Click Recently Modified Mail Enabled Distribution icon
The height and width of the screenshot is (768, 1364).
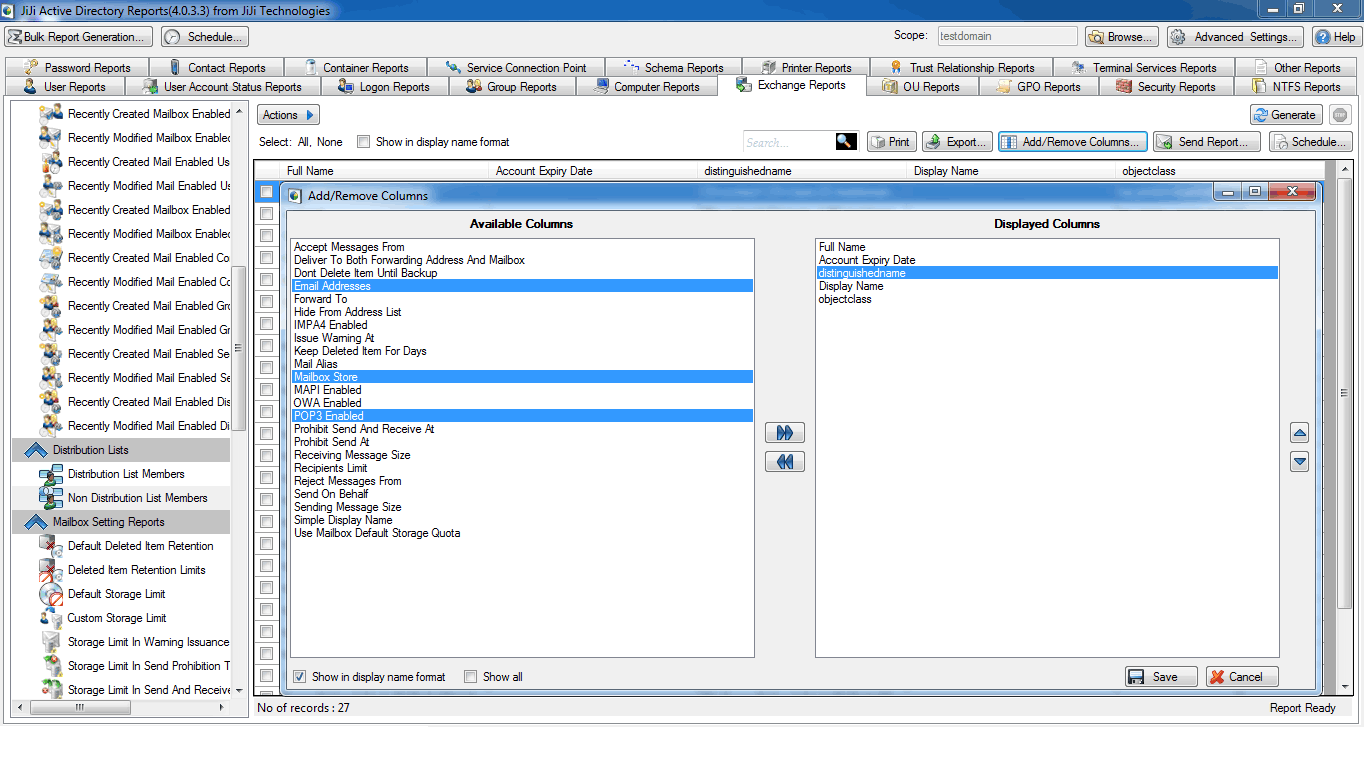pyautogui.click(x=51, y=426)
